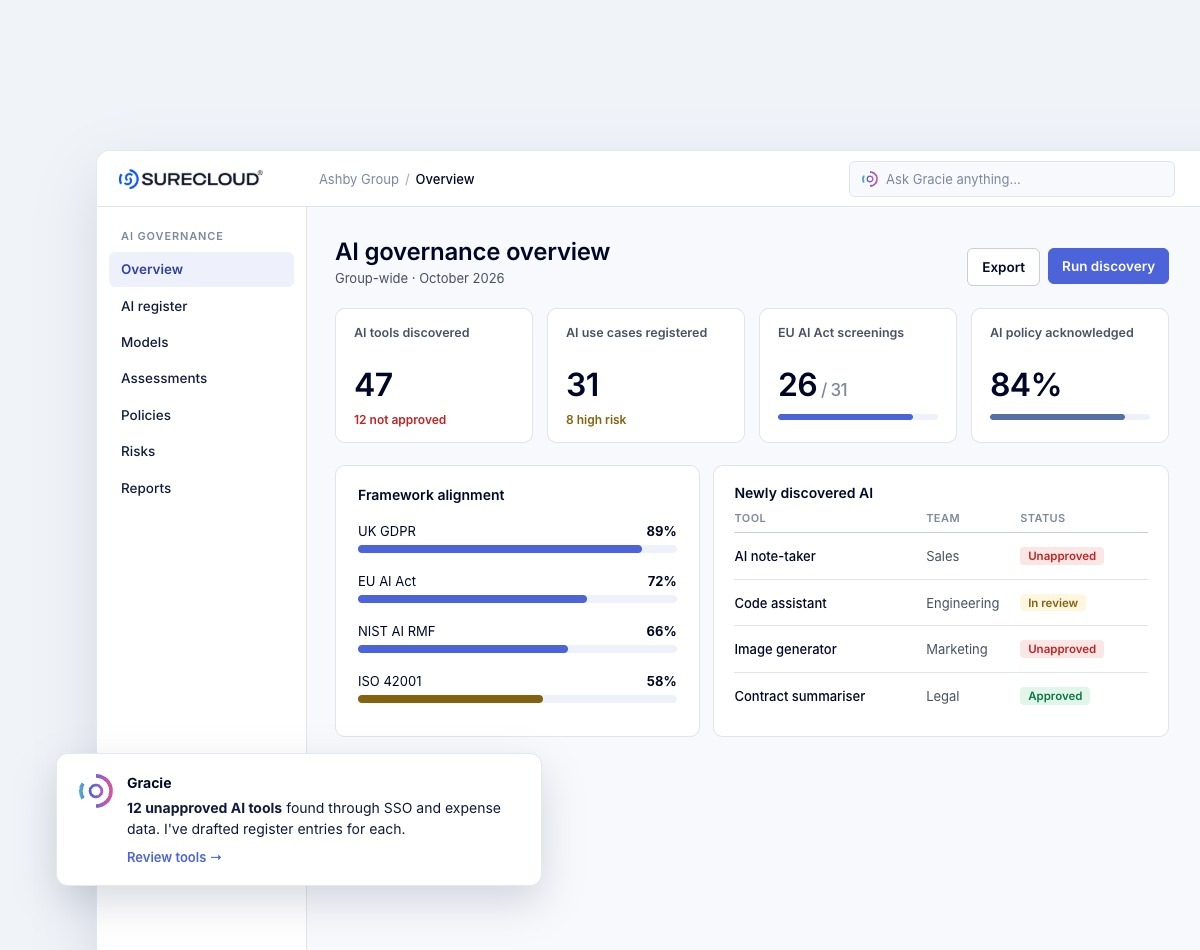Follow the Review tools link
The image size is (1200, 950).
(x=174, y=857)
